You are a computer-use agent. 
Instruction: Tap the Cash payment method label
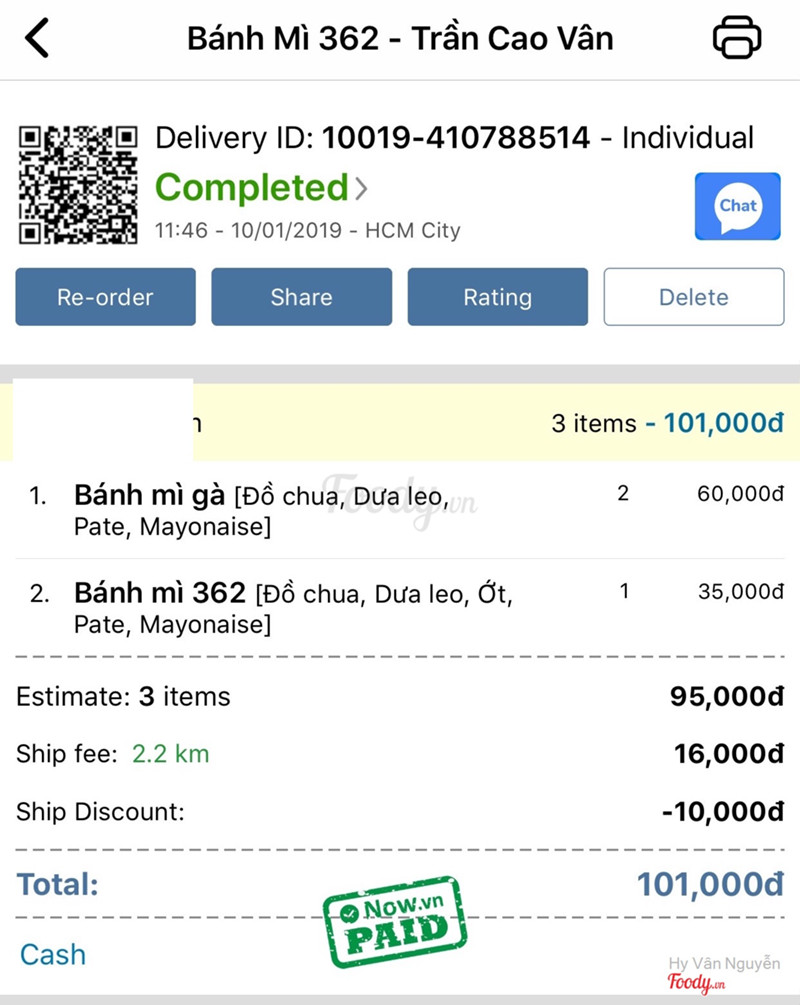pos(53,954)
